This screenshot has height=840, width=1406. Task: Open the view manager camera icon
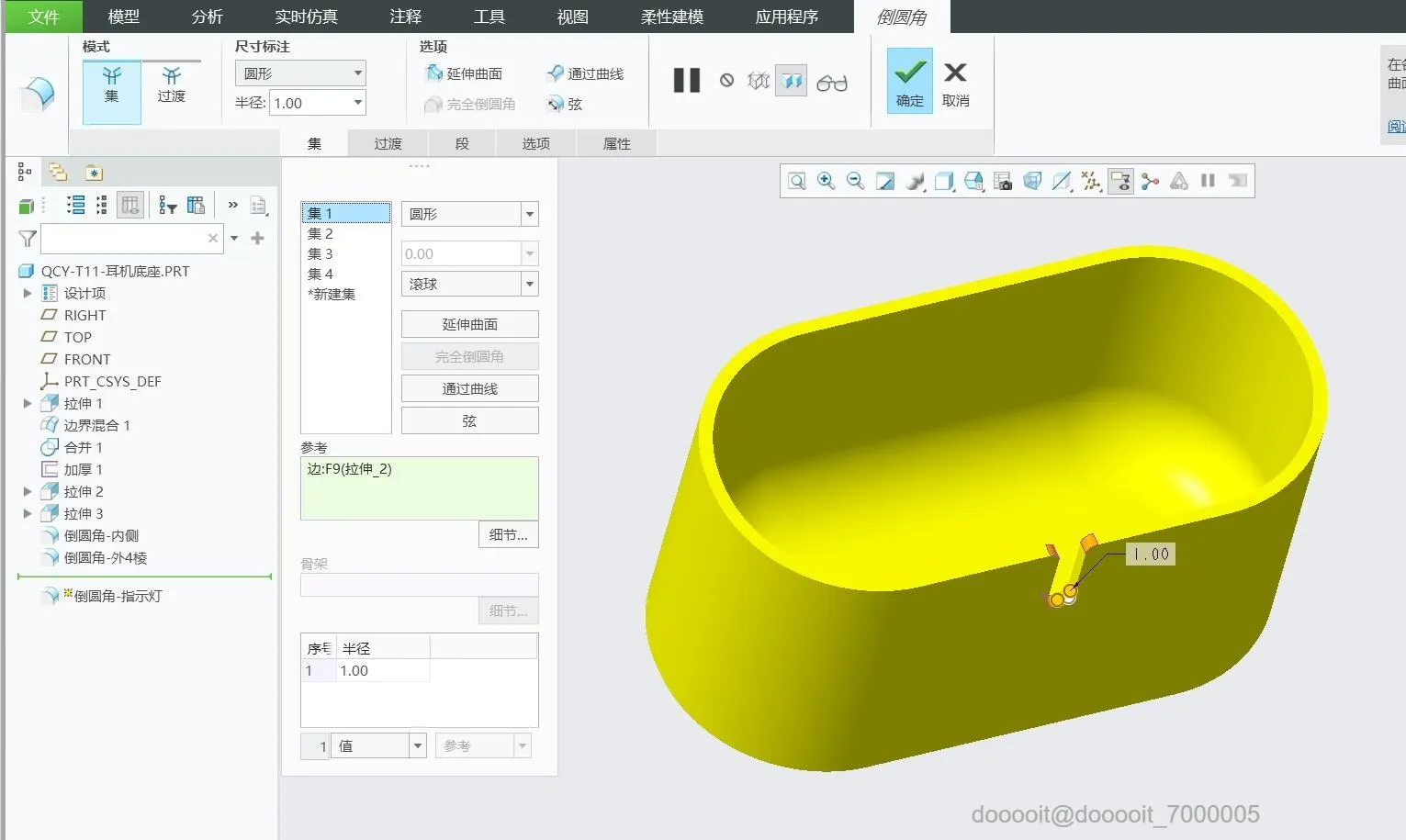[x=1003, y=181]
